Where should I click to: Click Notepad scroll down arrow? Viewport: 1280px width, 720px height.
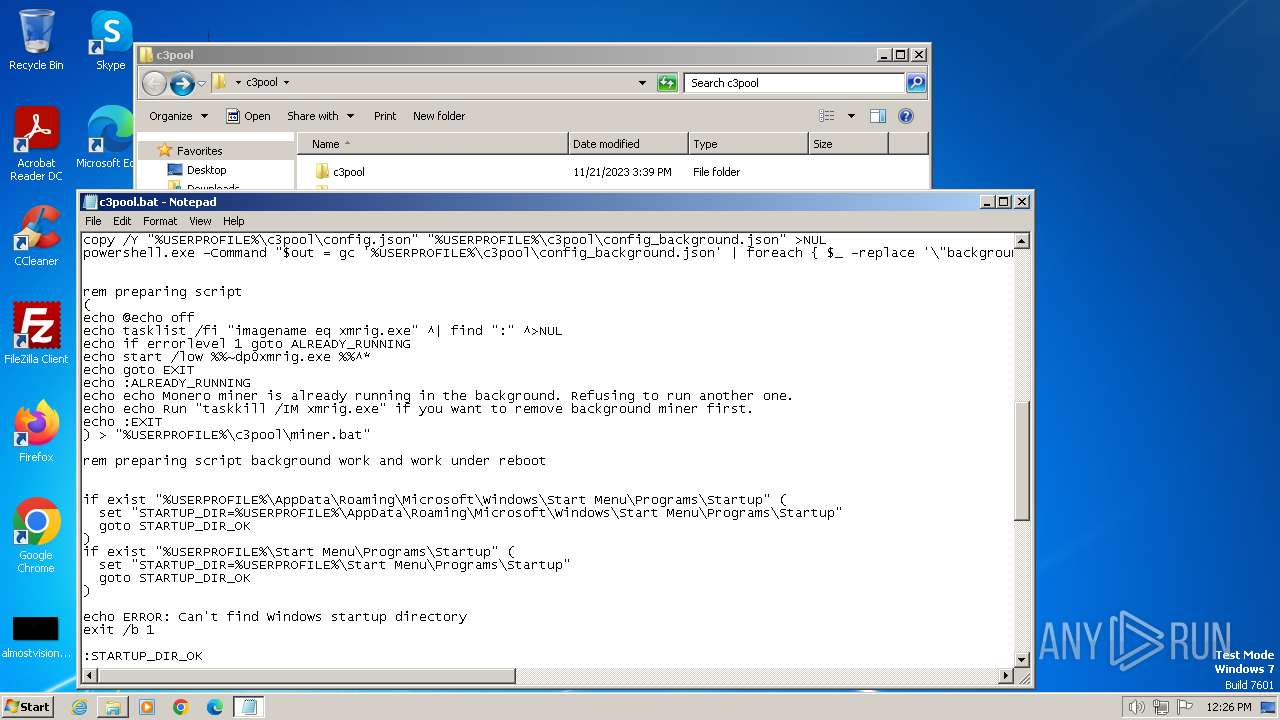[x=1021, y=659]
